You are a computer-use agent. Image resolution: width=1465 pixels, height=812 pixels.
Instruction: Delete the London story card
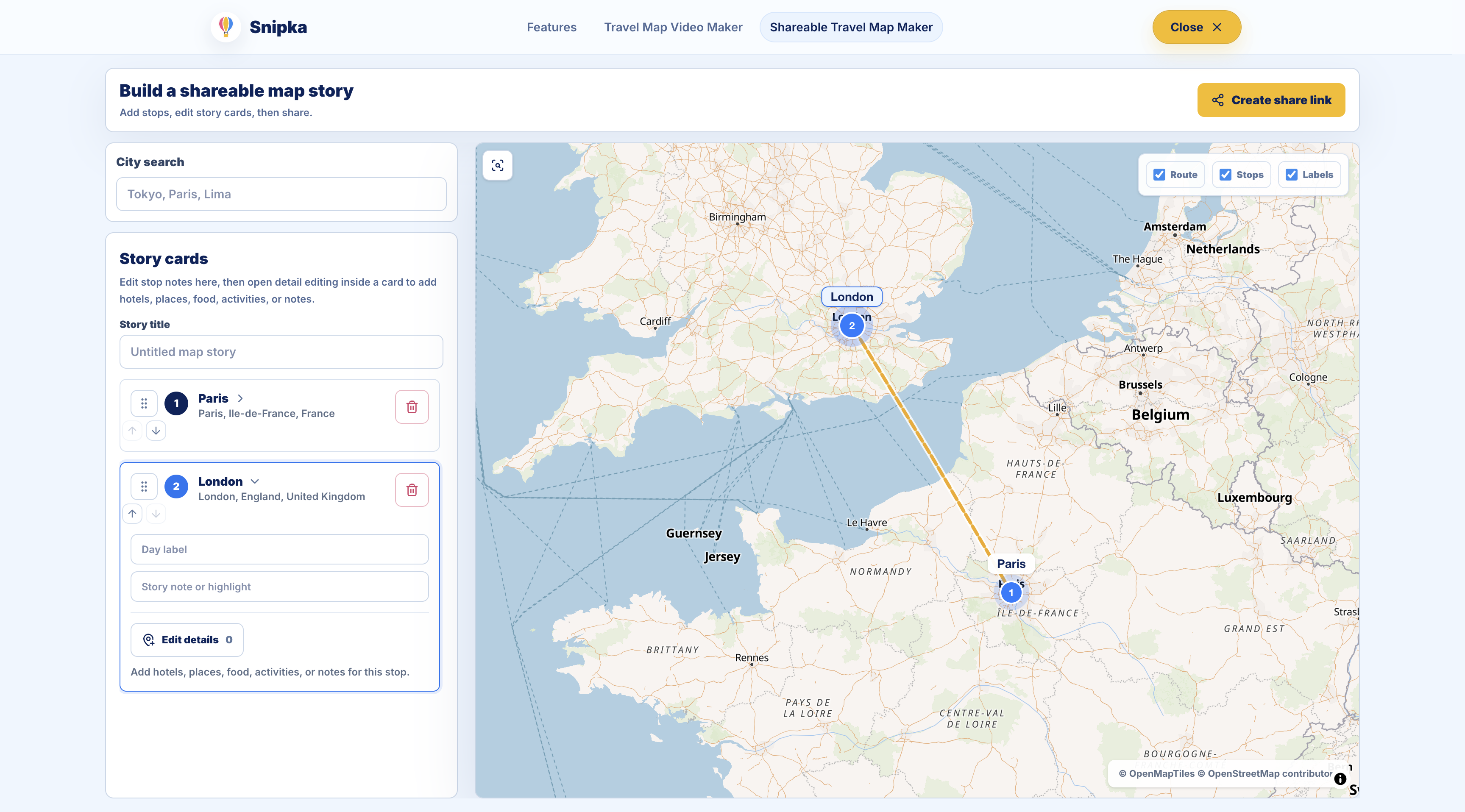[412, 489]
